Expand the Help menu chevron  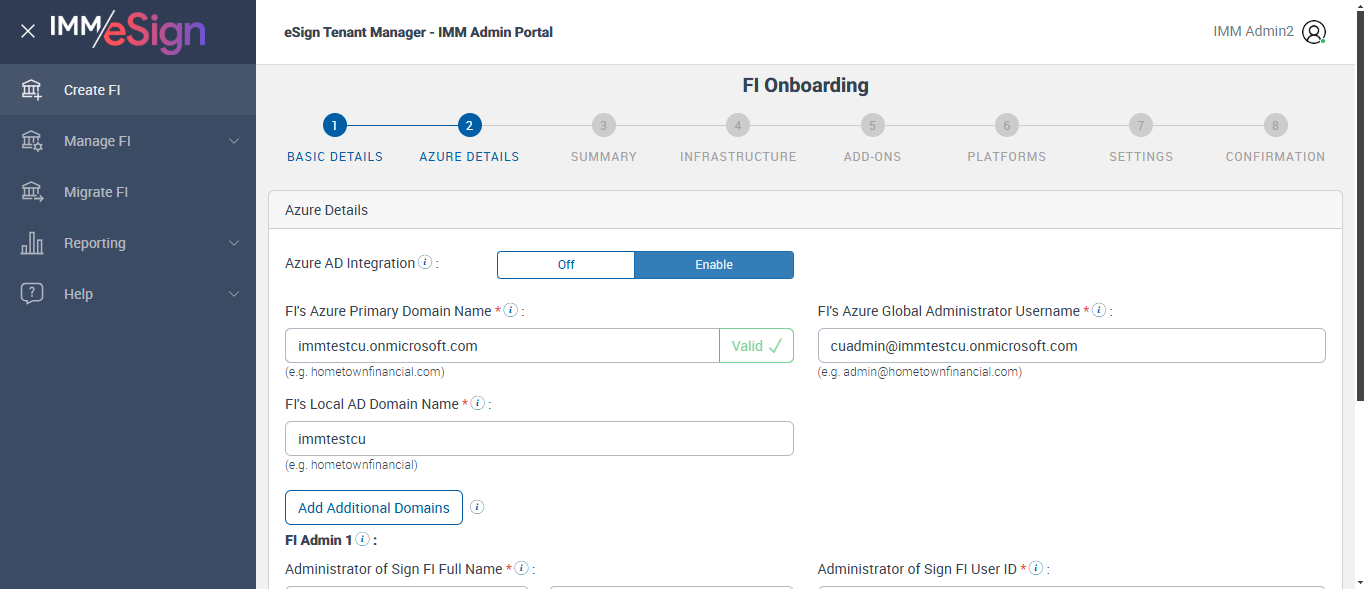[234, 294]
